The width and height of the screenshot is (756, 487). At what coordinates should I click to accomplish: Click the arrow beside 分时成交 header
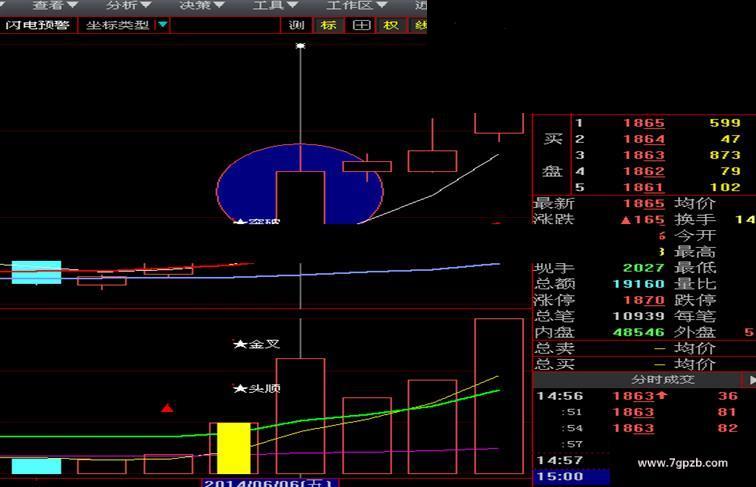point(751,380)
